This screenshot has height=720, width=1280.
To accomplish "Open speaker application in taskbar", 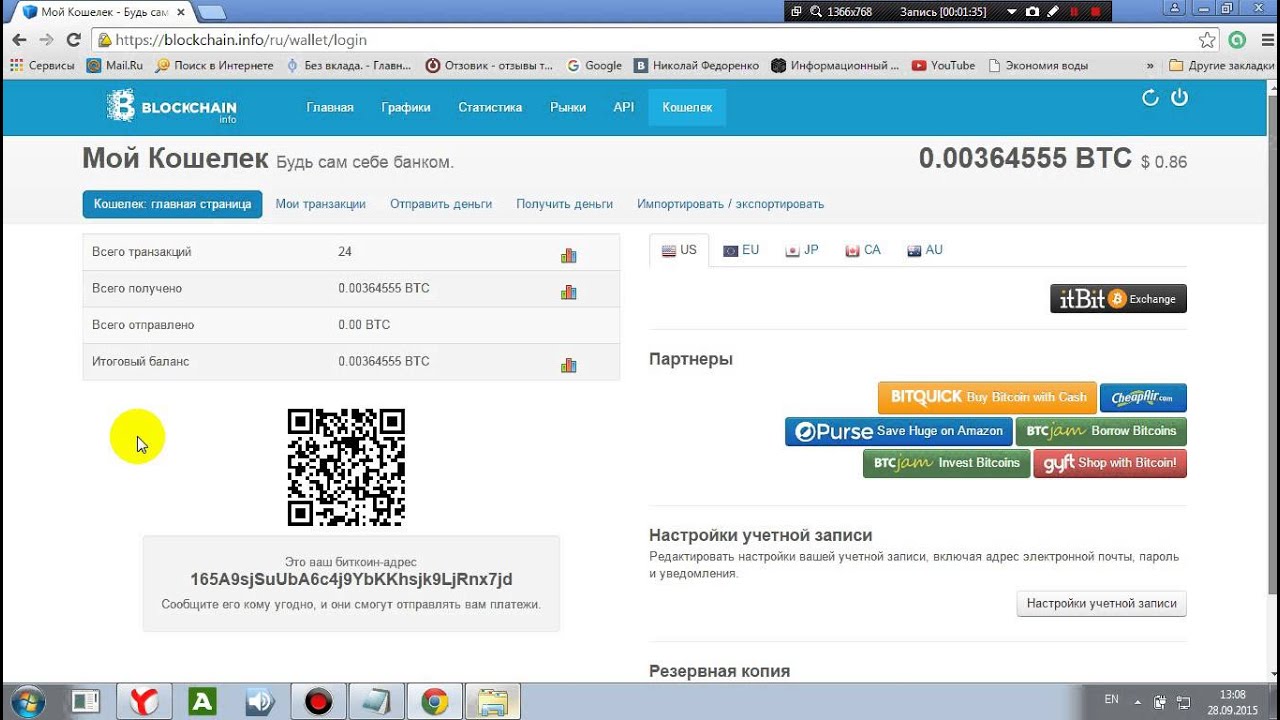I will pos(260,701).
